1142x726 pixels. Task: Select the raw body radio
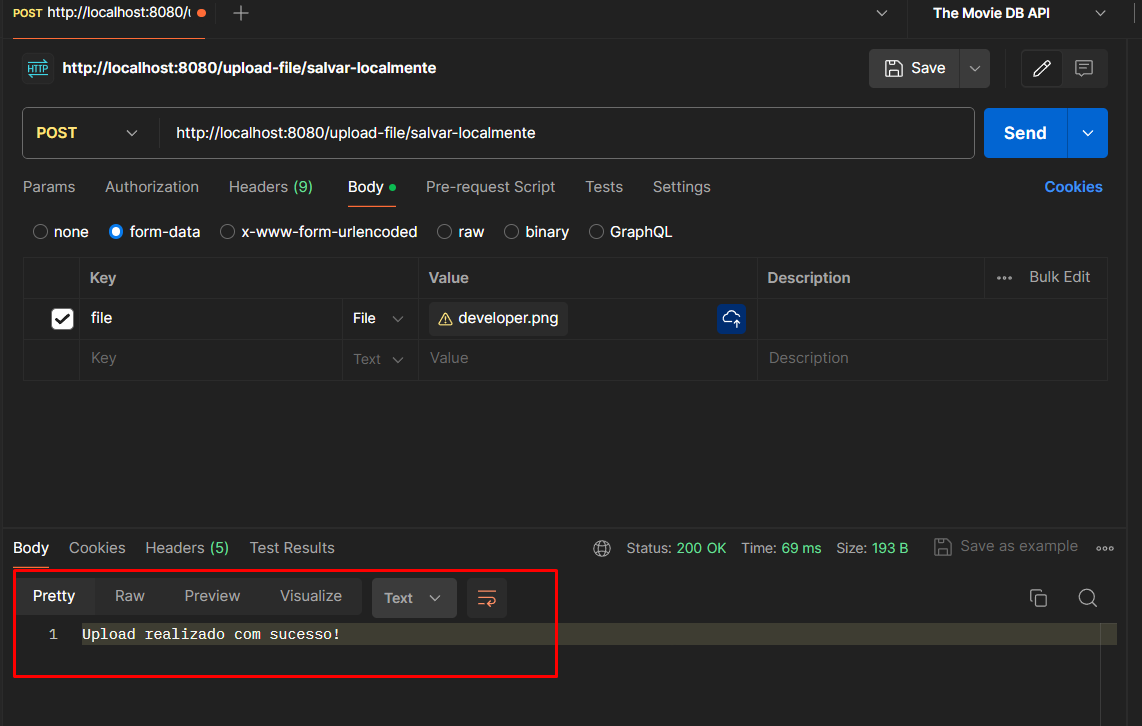[444, 232]
